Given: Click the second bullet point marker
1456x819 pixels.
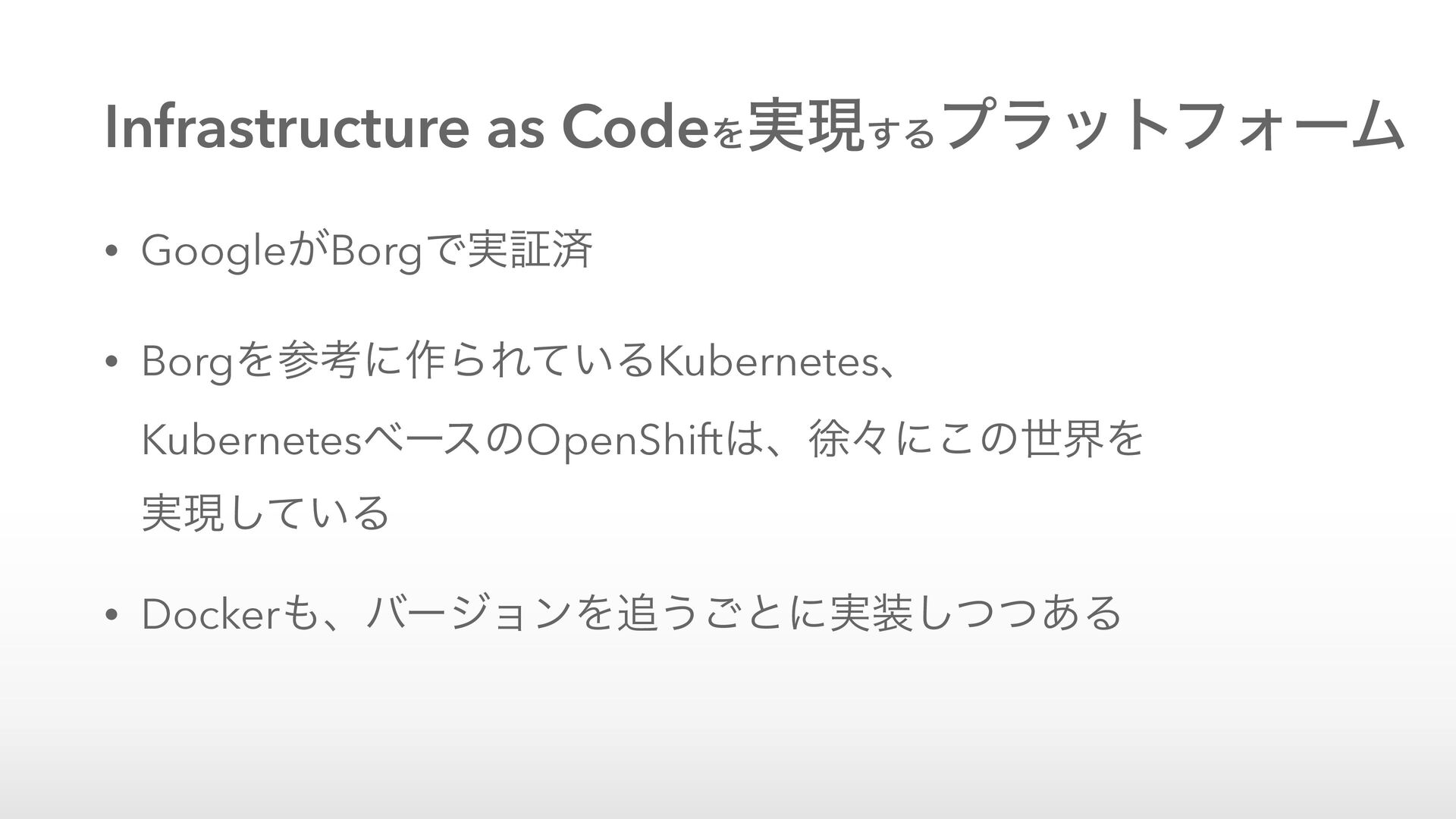Looking at the screenshot, I should click(x=111, y=365).
